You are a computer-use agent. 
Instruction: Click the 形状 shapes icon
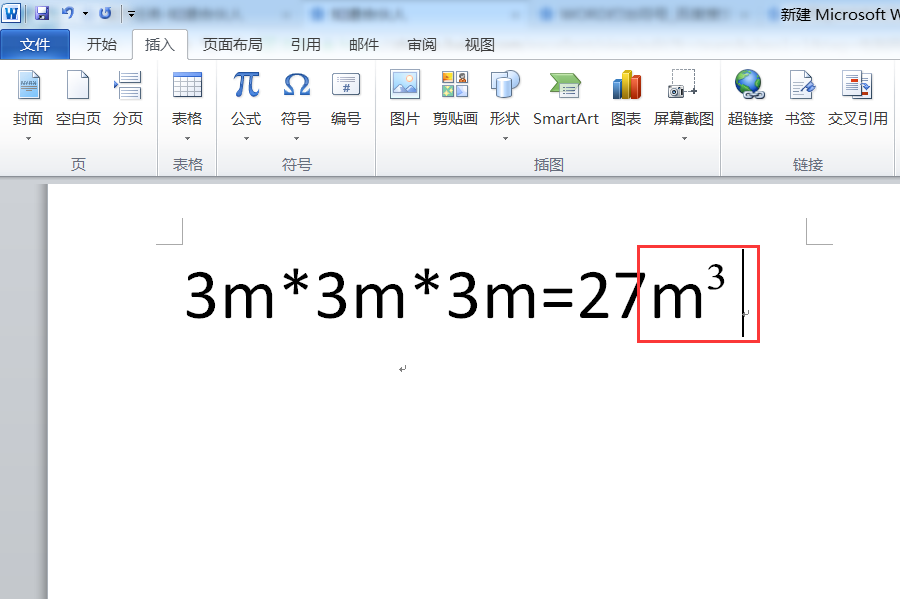point(505,84)
